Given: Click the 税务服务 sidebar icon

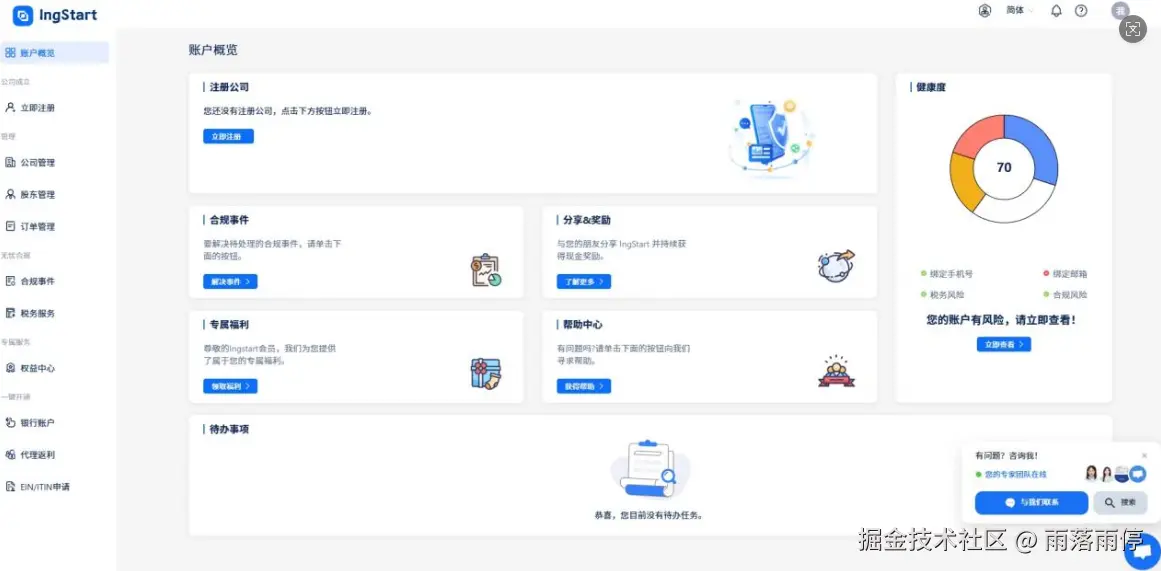Looking at the screenshot, I should 10,313.
